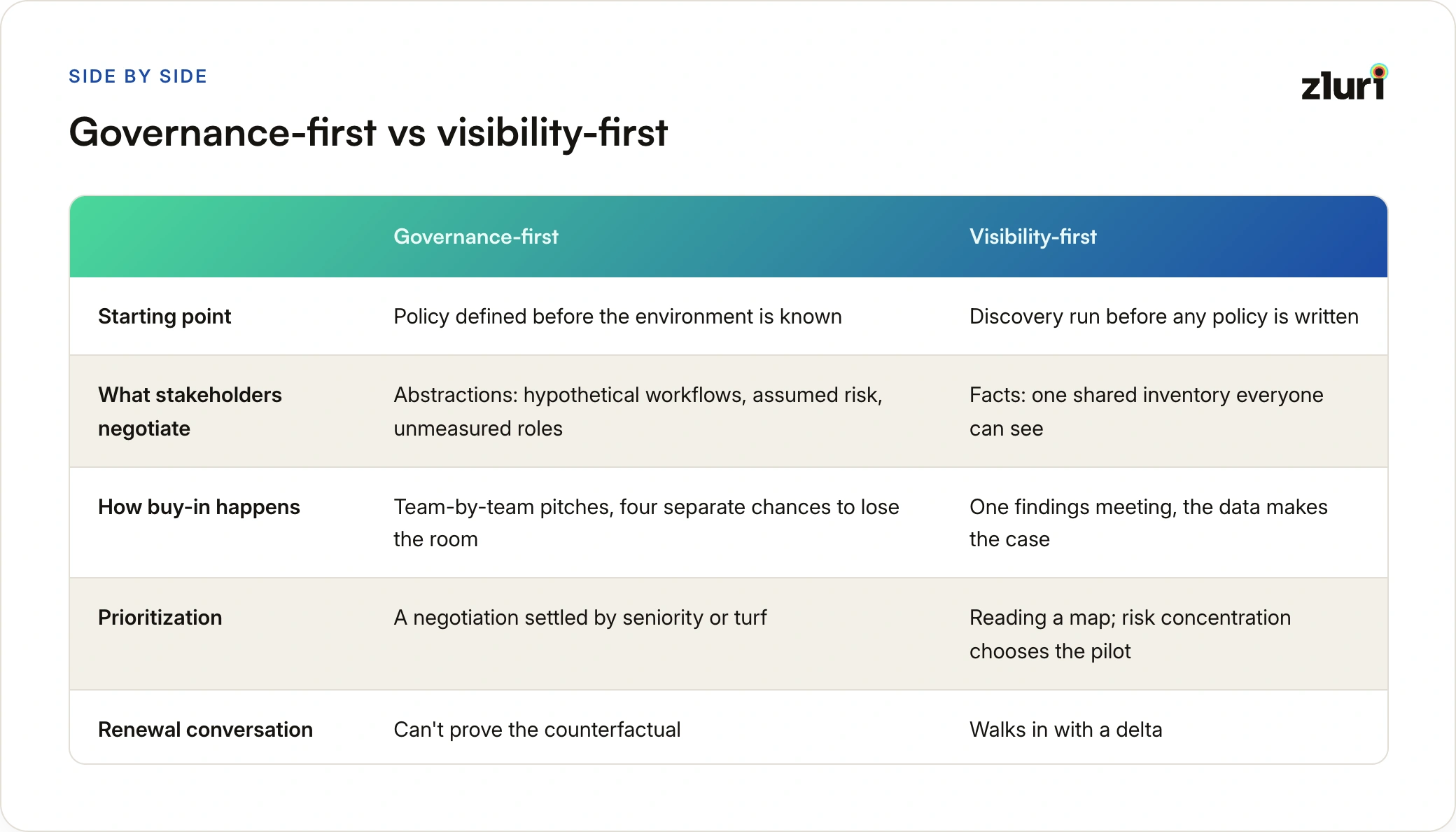
Task: Click 'Walks in with a delta' cell
Action: [x=1066, y=730]
